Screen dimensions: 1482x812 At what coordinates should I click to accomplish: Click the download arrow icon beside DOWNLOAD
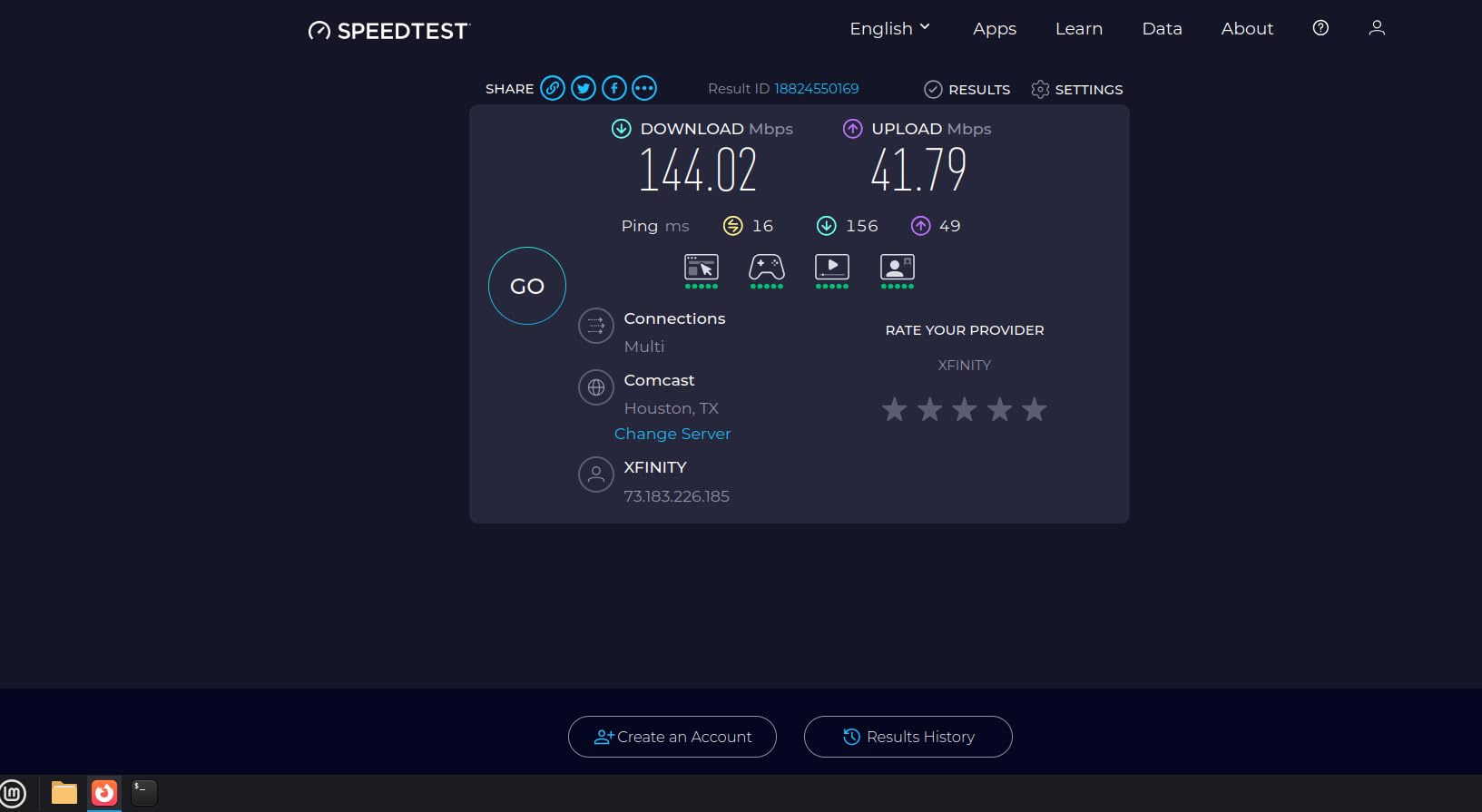[621, 129]
